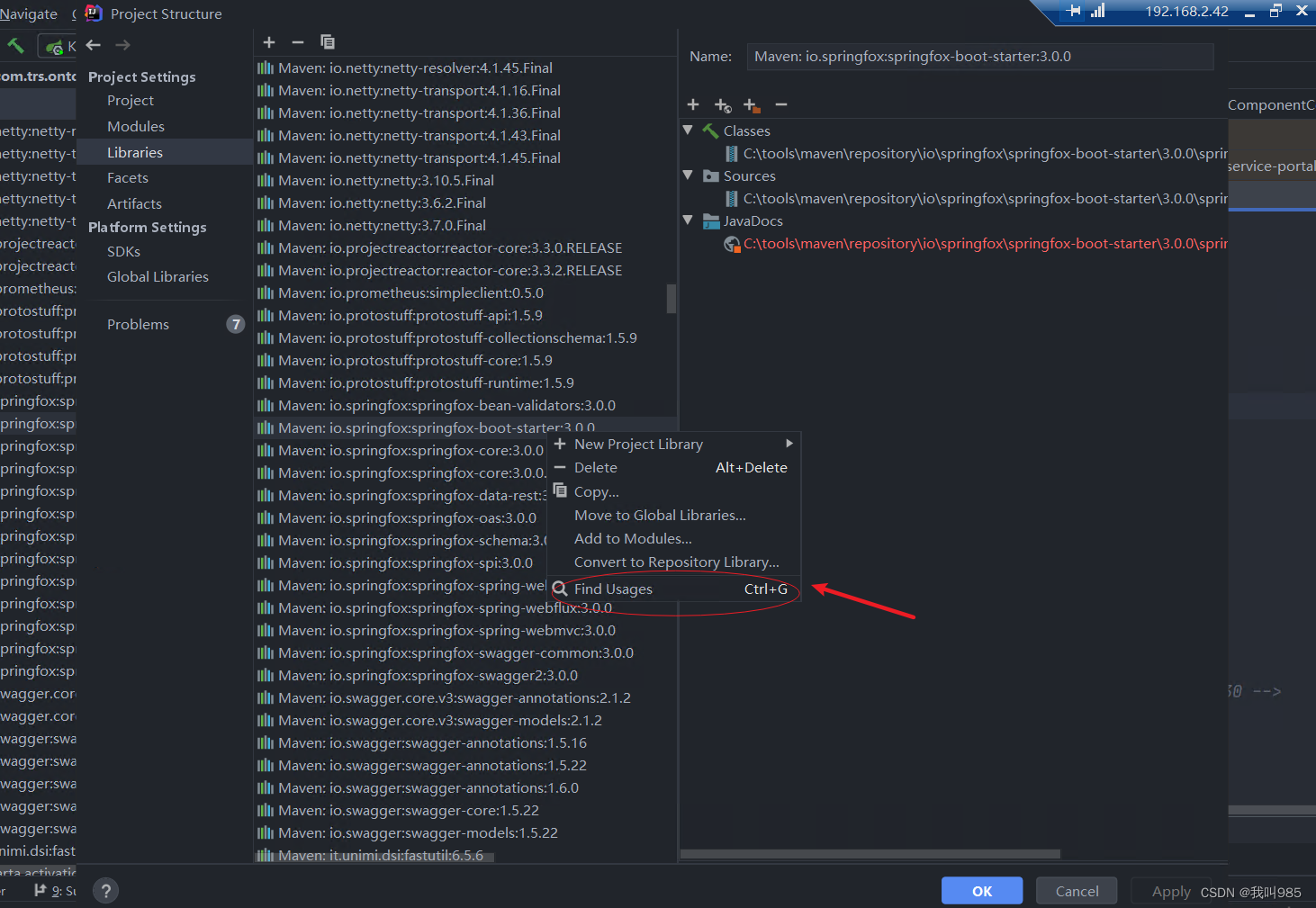
Task: Open the Modules settings page
Action: [x=136, y=127]
